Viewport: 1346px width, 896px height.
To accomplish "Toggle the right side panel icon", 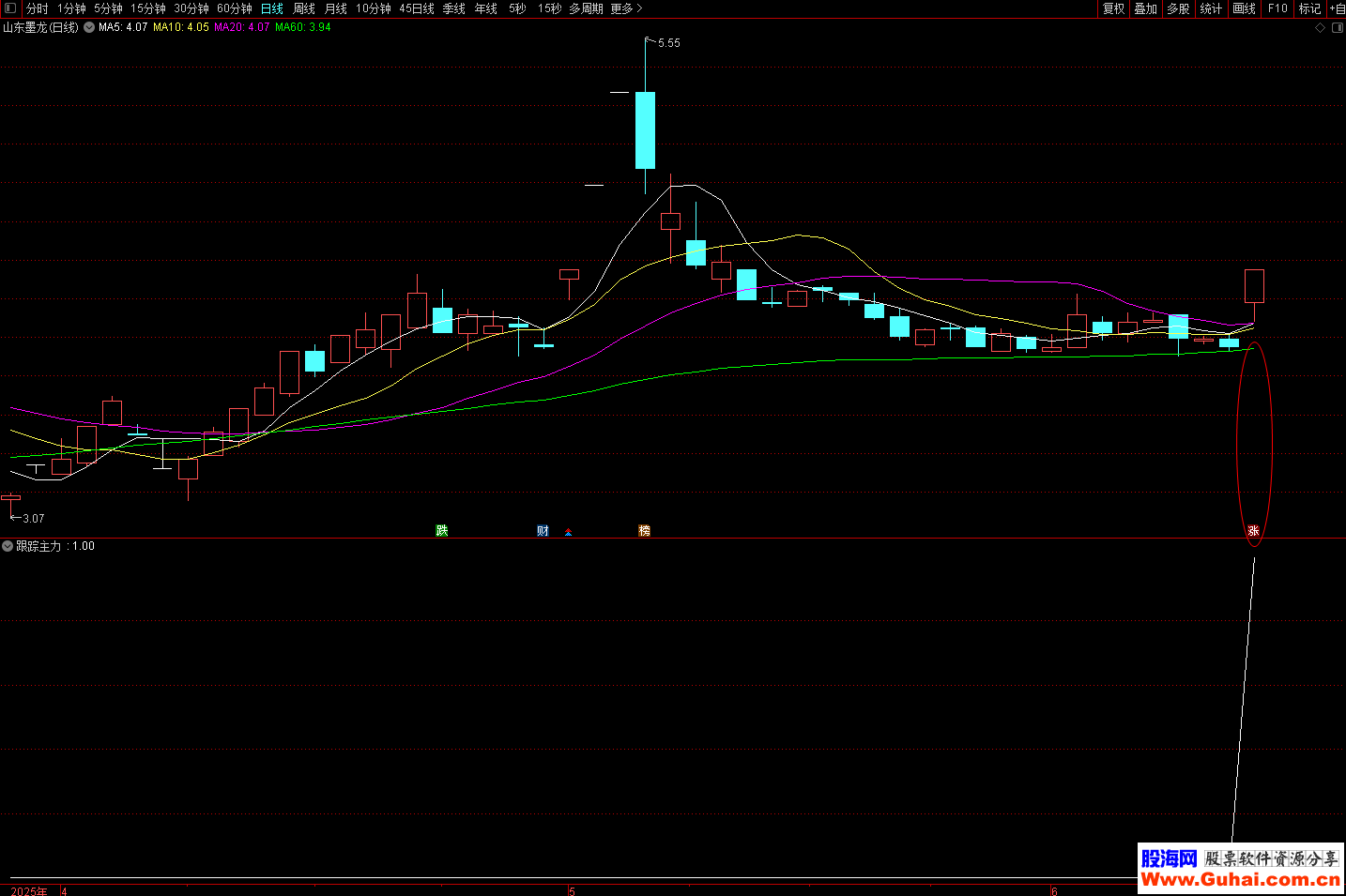I will point(1338,27).
